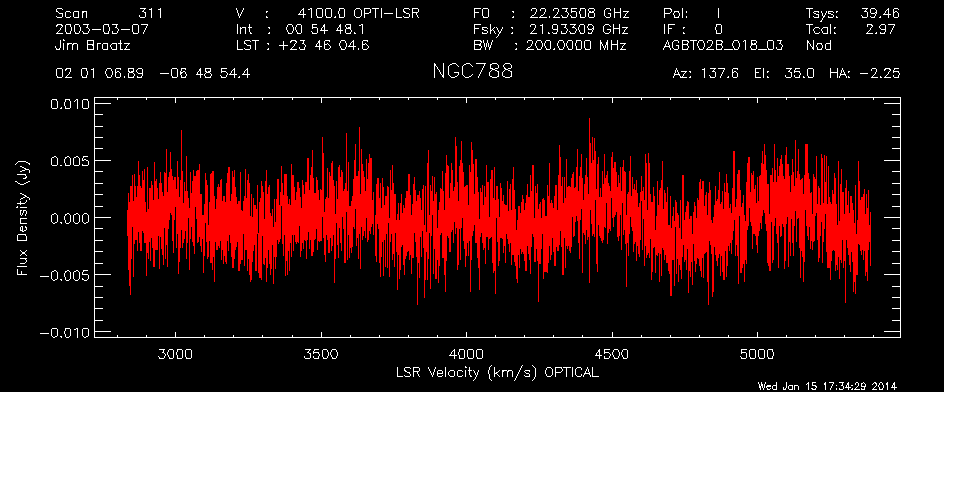This screenshot has width=962, height=490.
Task: Click the x-axis tick label 5000
Action: (757, 354)
